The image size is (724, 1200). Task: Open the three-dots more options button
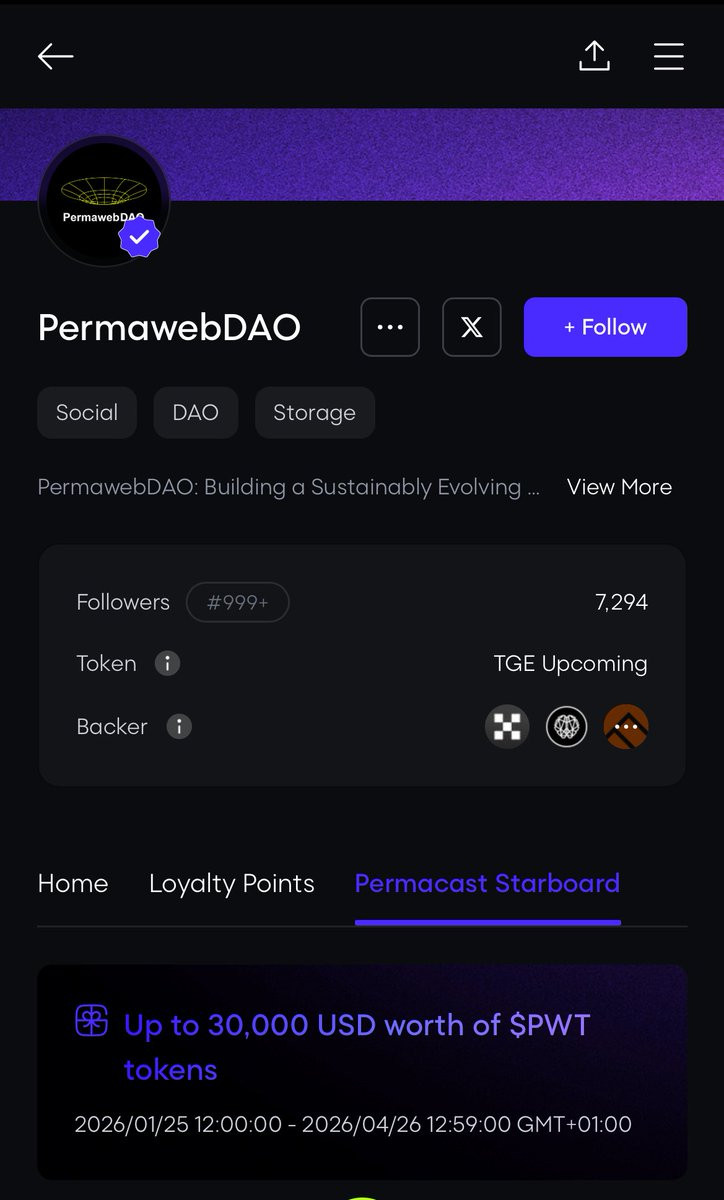coord(390,327)
